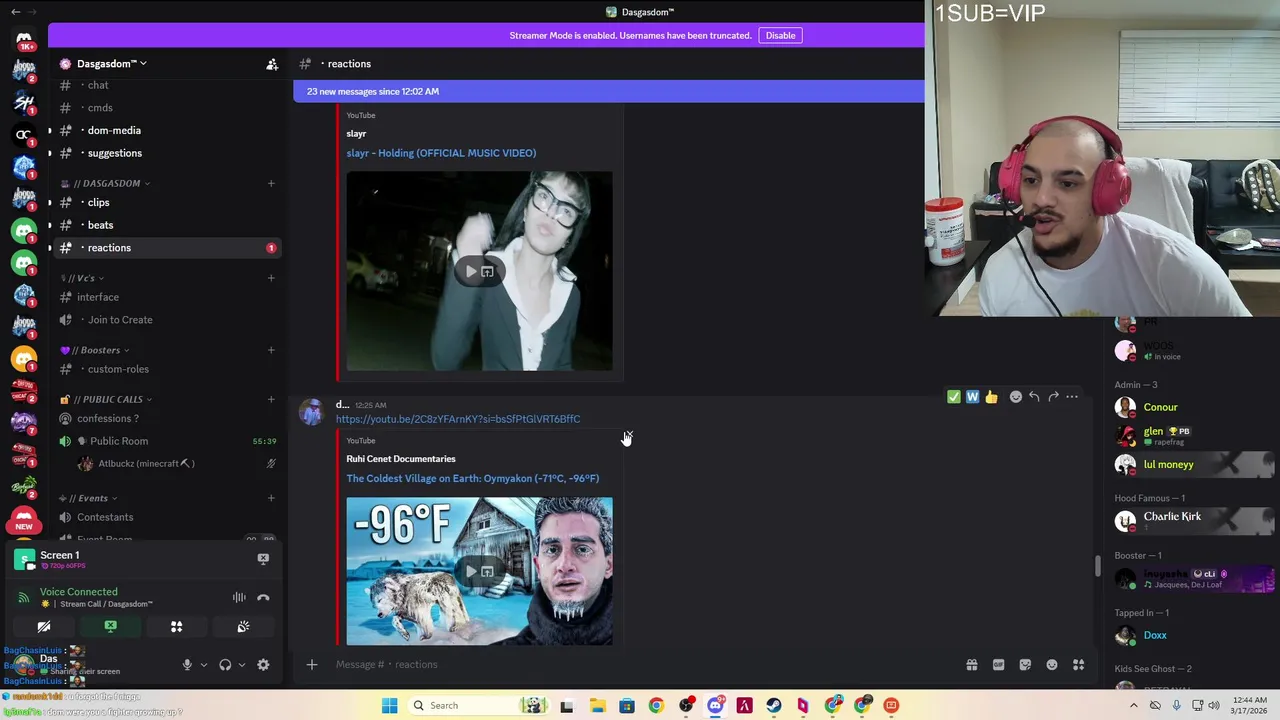Open member Doxx in member list

[x=1155, y=635]
